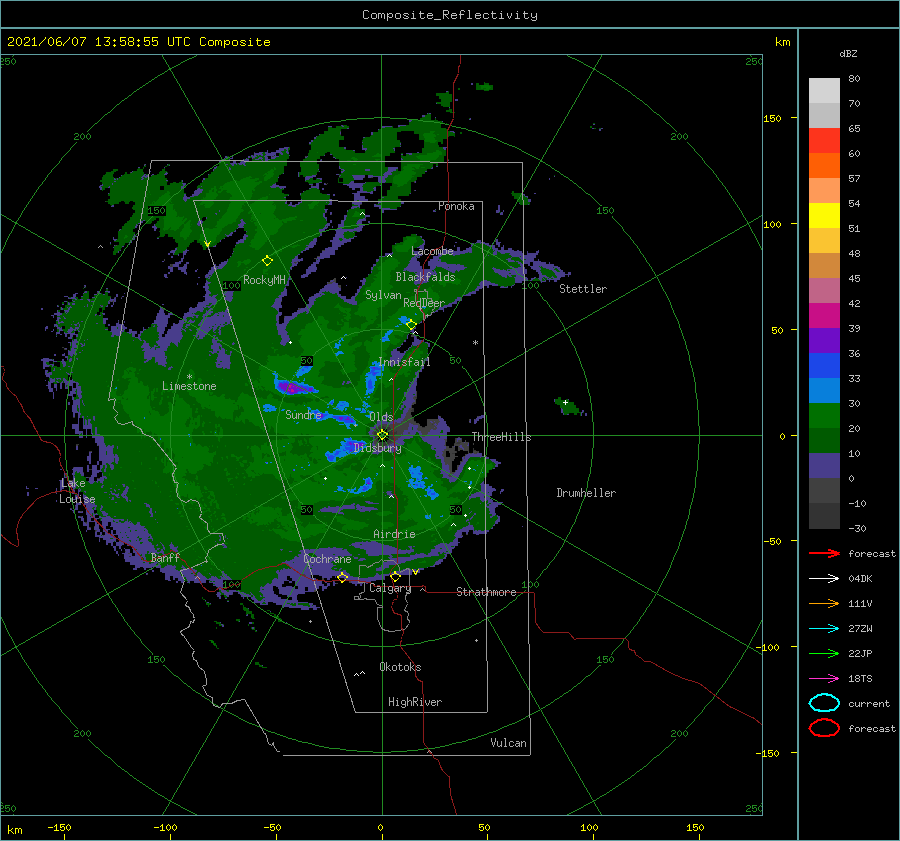900x841 pixels.
Task: Click the Okotoks town label
Action: [400, 667]
